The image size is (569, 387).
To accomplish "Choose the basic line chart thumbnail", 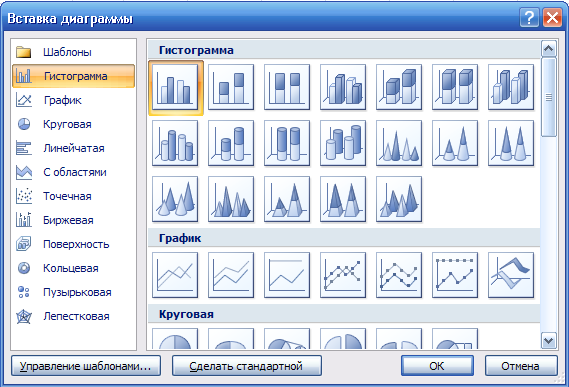I will coord(175,275).
